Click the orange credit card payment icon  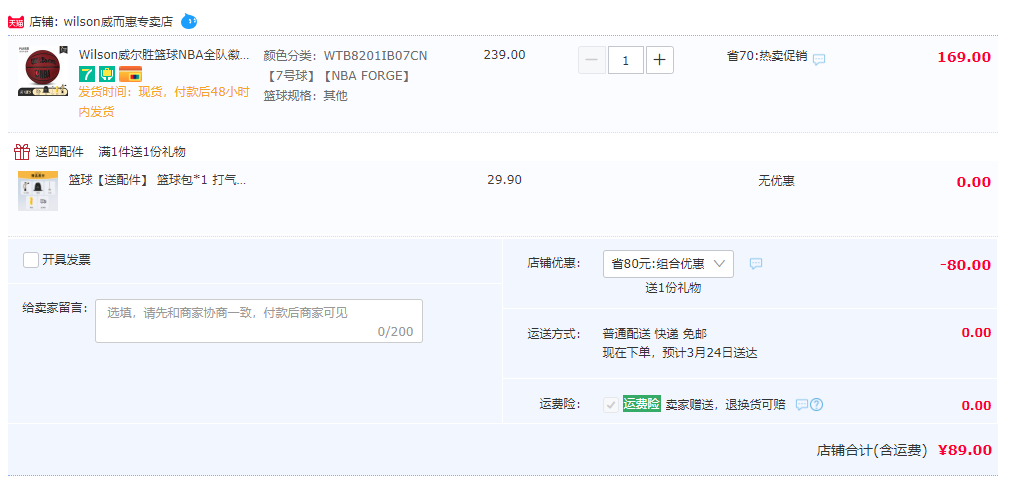click(x=131, y=74)
